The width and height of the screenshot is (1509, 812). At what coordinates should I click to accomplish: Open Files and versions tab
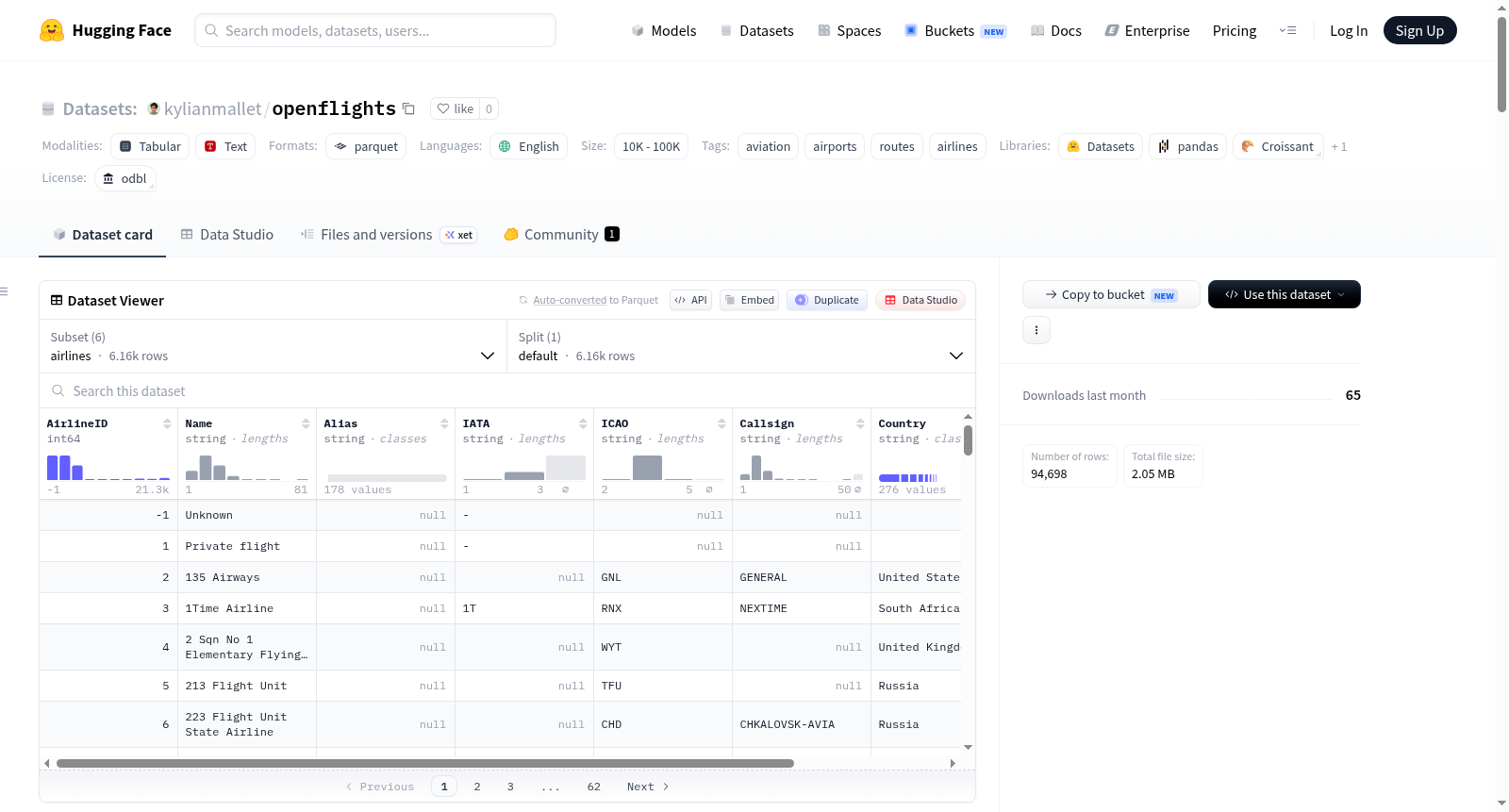(x=389, y=234)
